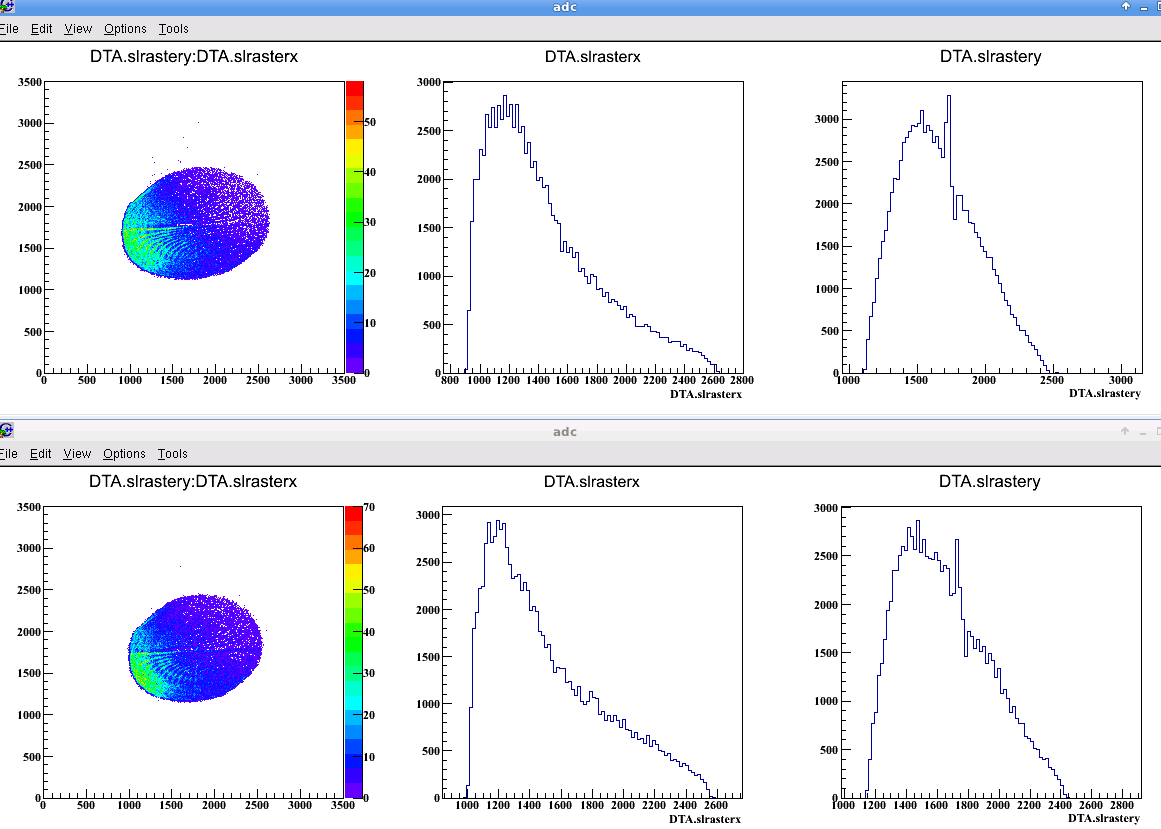Open Edit menu in upper adc window
1161x829 pixels.
tap(41, 29)
